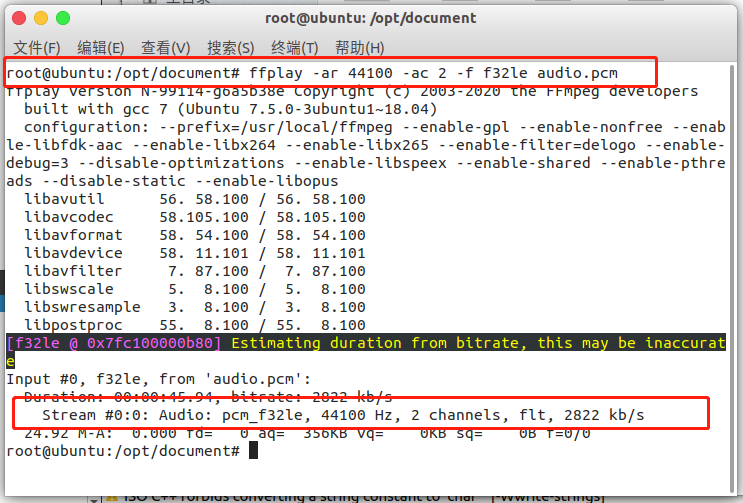Open the 终端(T) menu
This screenshot has height=503, width=743.
click(295, 48)
